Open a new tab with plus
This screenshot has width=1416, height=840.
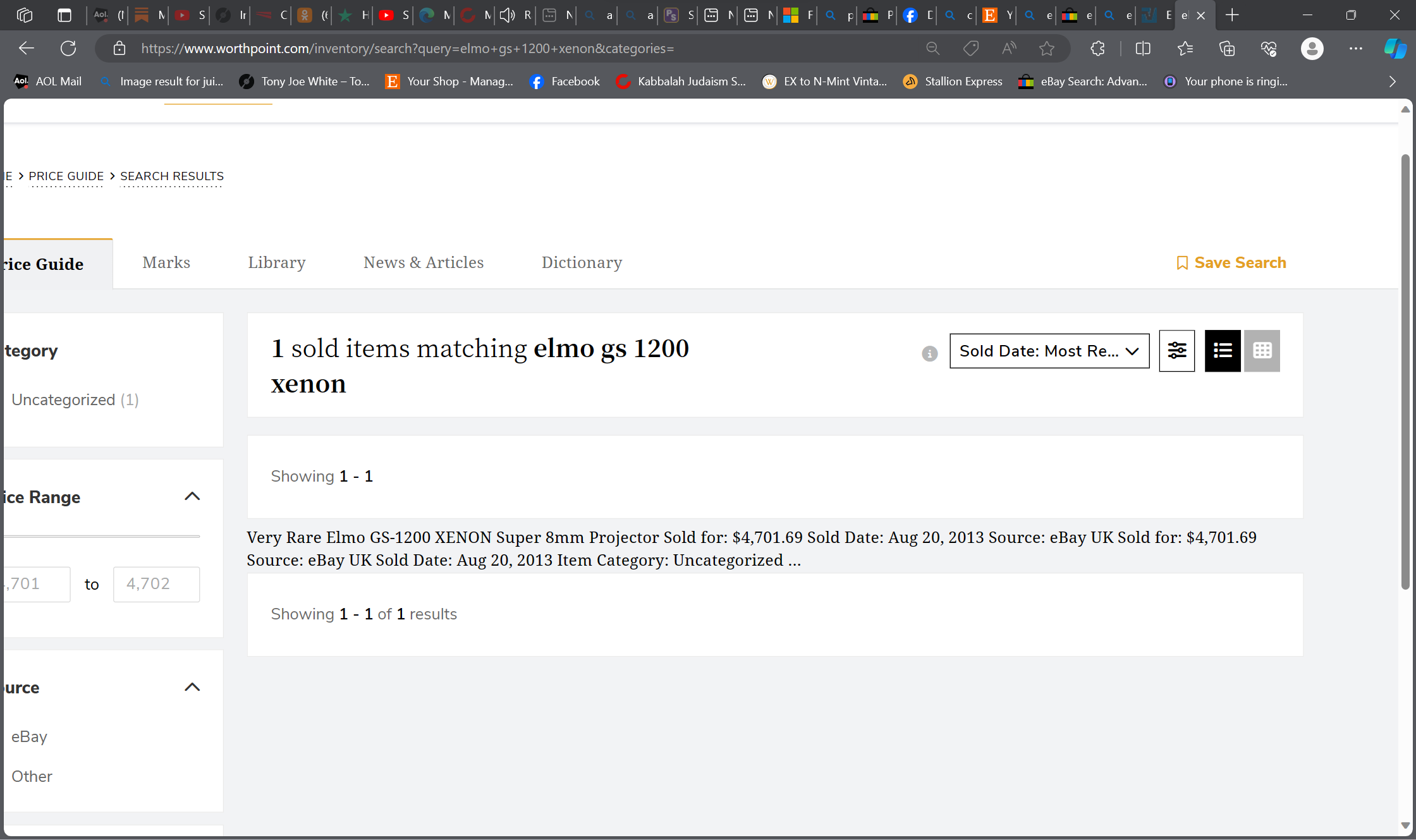(1232, 15)
